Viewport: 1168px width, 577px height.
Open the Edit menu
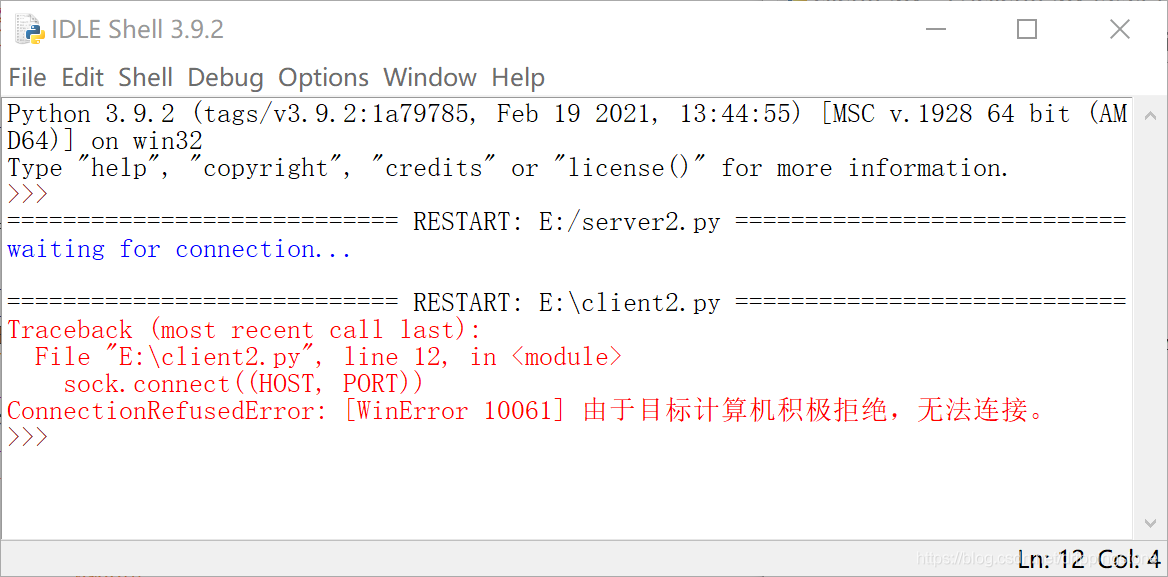[x=82, y=77]
